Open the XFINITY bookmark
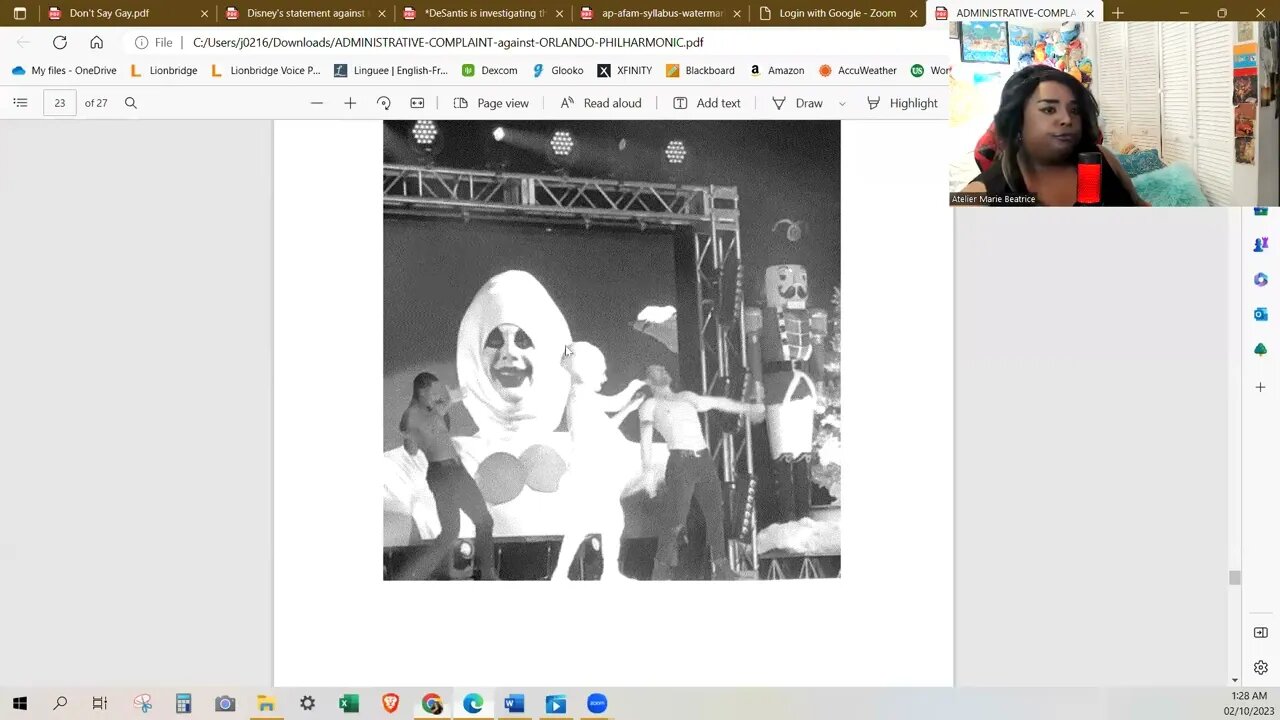The width and height of the screenshot is (1280, 720). click(624, 71)
